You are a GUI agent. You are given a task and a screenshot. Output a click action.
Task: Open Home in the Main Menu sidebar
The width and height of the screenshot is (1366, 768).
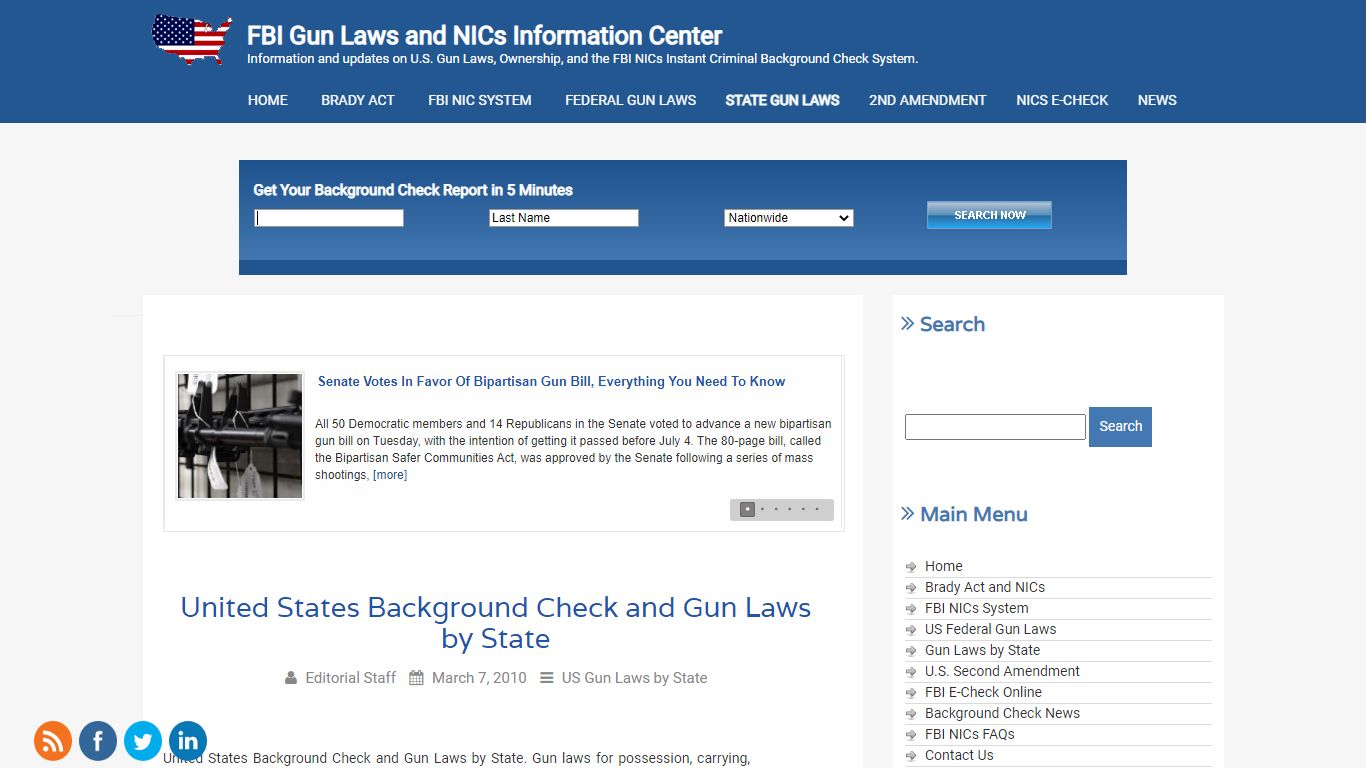pyautogui.click(x=944, y=566)
